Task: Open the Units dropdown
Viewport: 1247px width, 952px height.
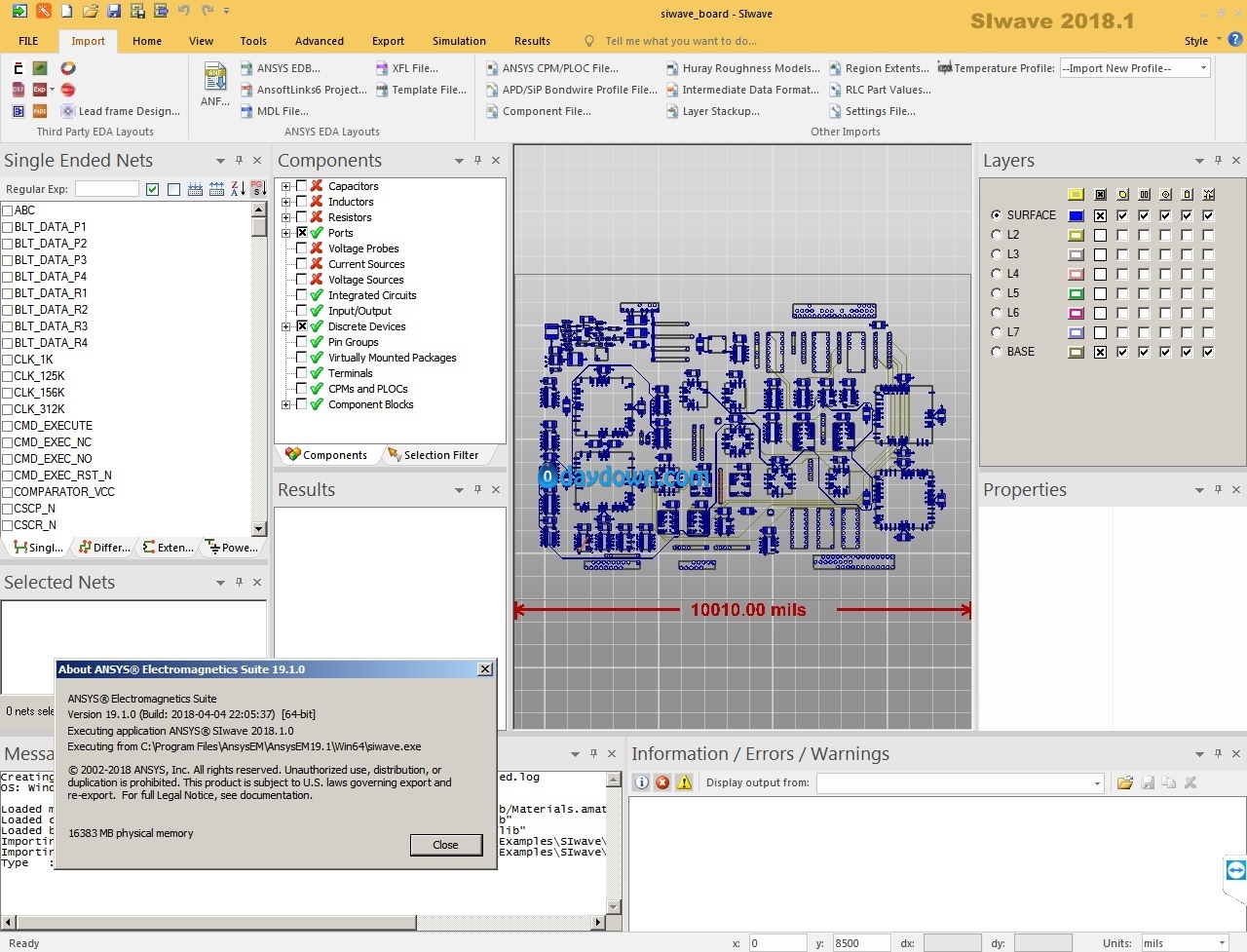Action: (x=1223, y=943)
